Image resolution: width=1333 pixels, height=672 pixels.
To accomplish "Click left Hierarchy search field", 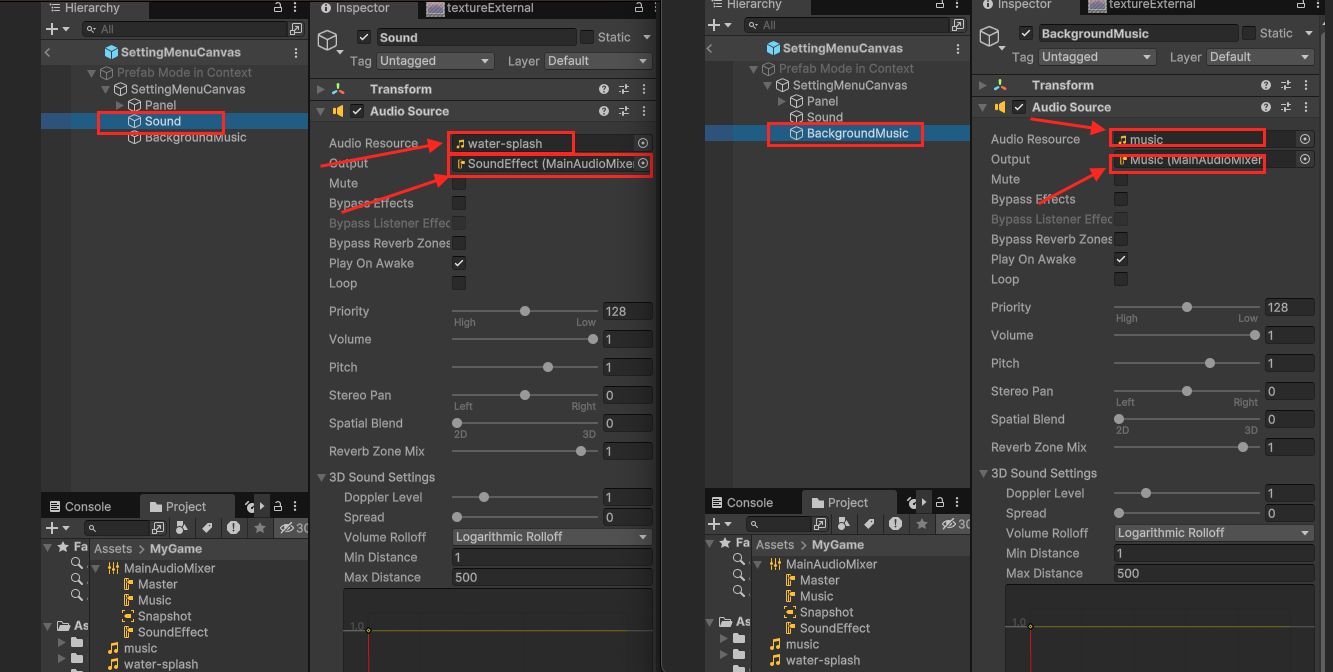I will tap(185, 29).
